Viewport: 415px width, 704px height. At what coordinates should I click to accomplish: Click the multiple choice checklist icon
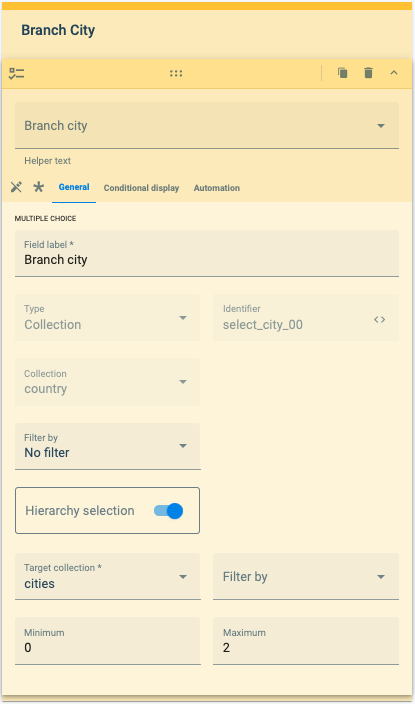pyautogui.click(x=17, y=74)
